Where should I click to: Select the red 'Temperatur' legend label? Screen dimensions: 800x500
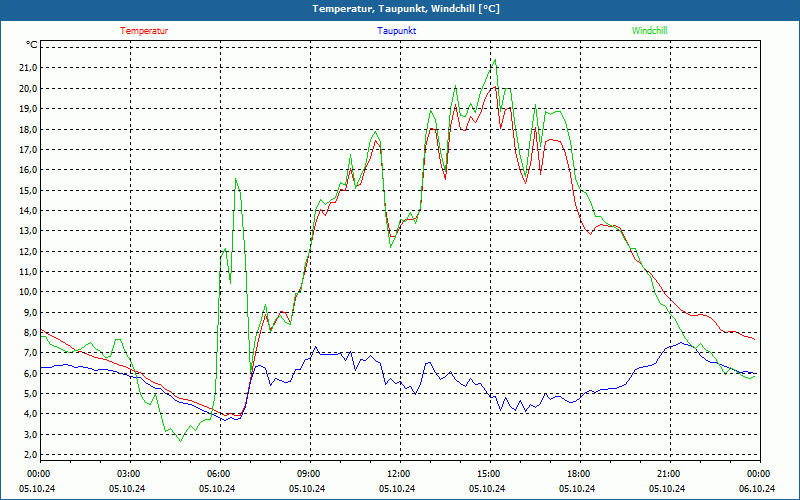point(144,31)
